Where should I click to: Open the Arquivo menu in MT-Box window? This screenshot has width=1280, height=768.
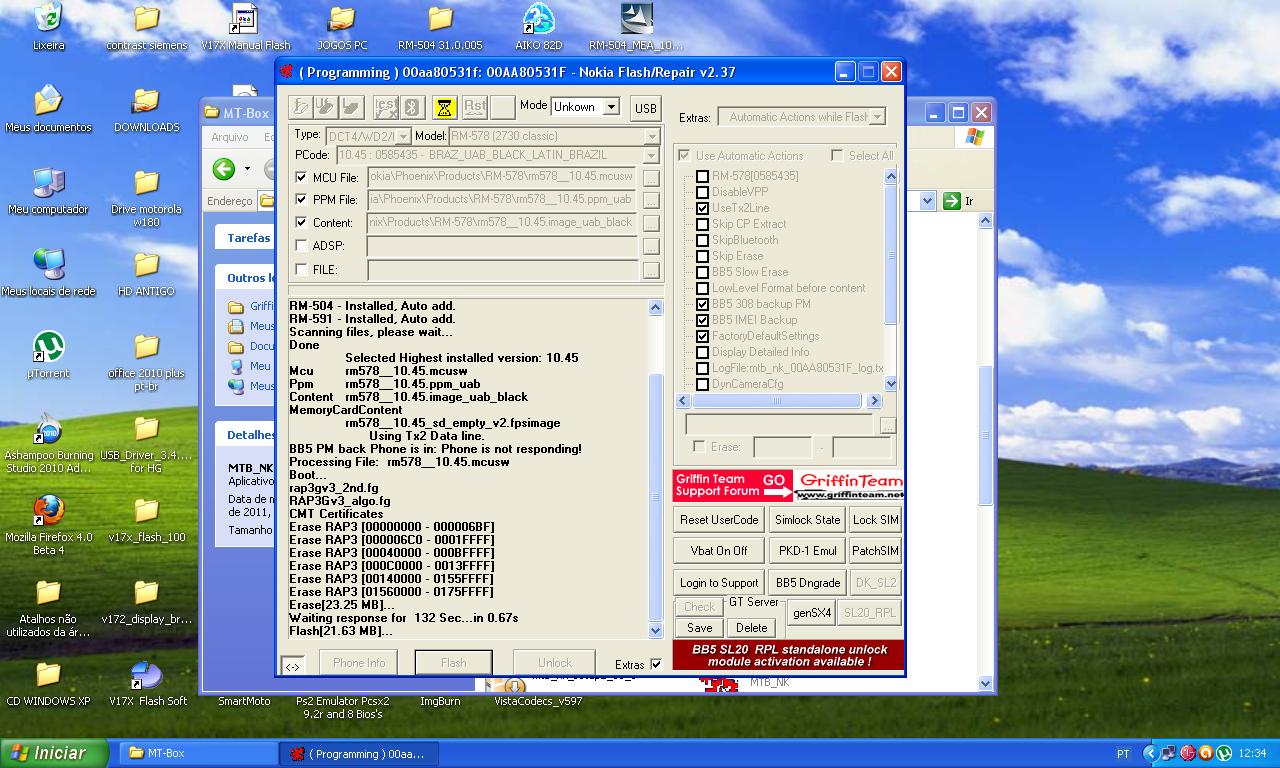pos(230,137)
